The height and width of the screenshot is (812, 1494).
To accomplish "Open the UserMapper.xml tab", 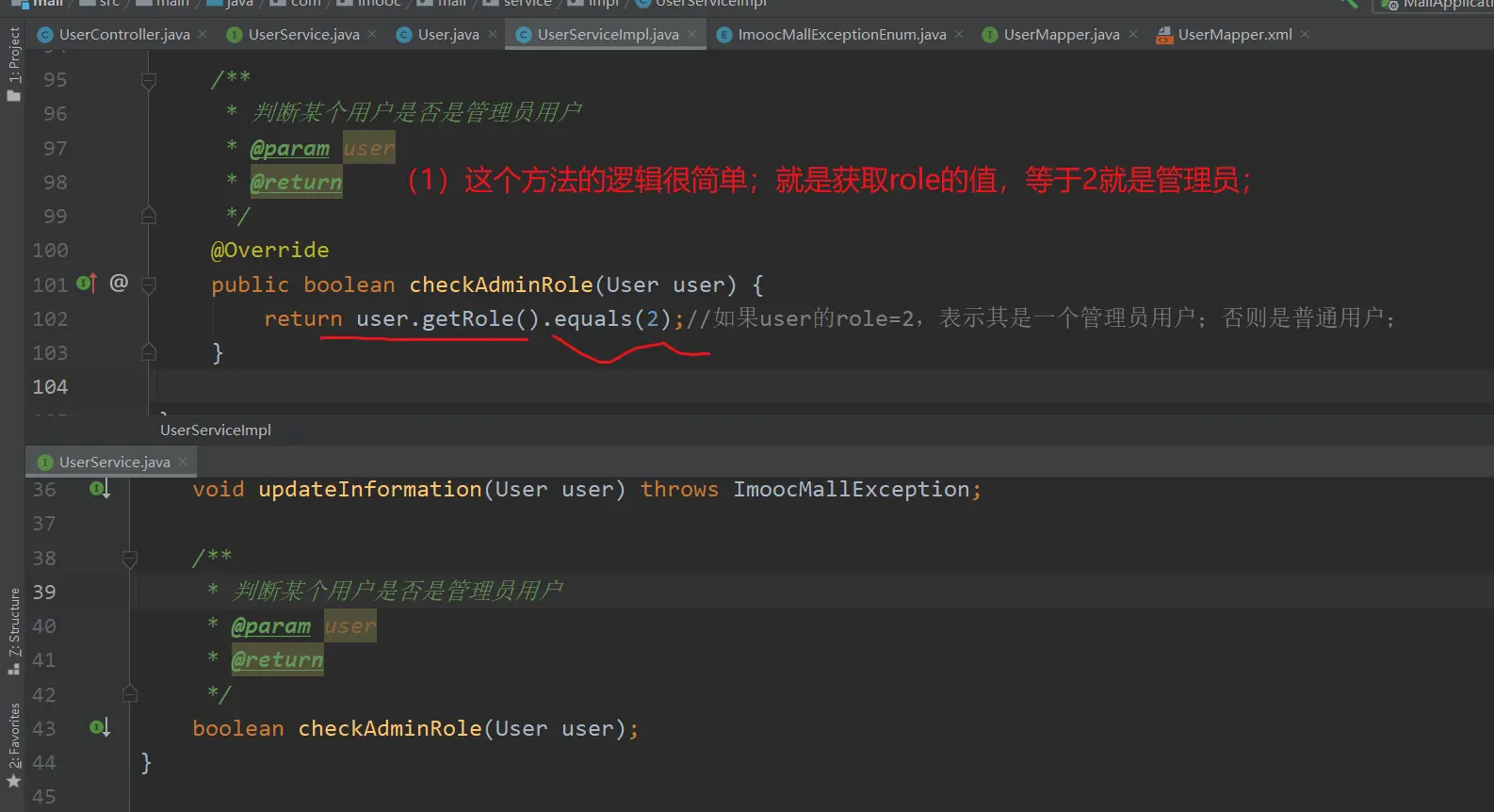I will [x=1235, y=35].
